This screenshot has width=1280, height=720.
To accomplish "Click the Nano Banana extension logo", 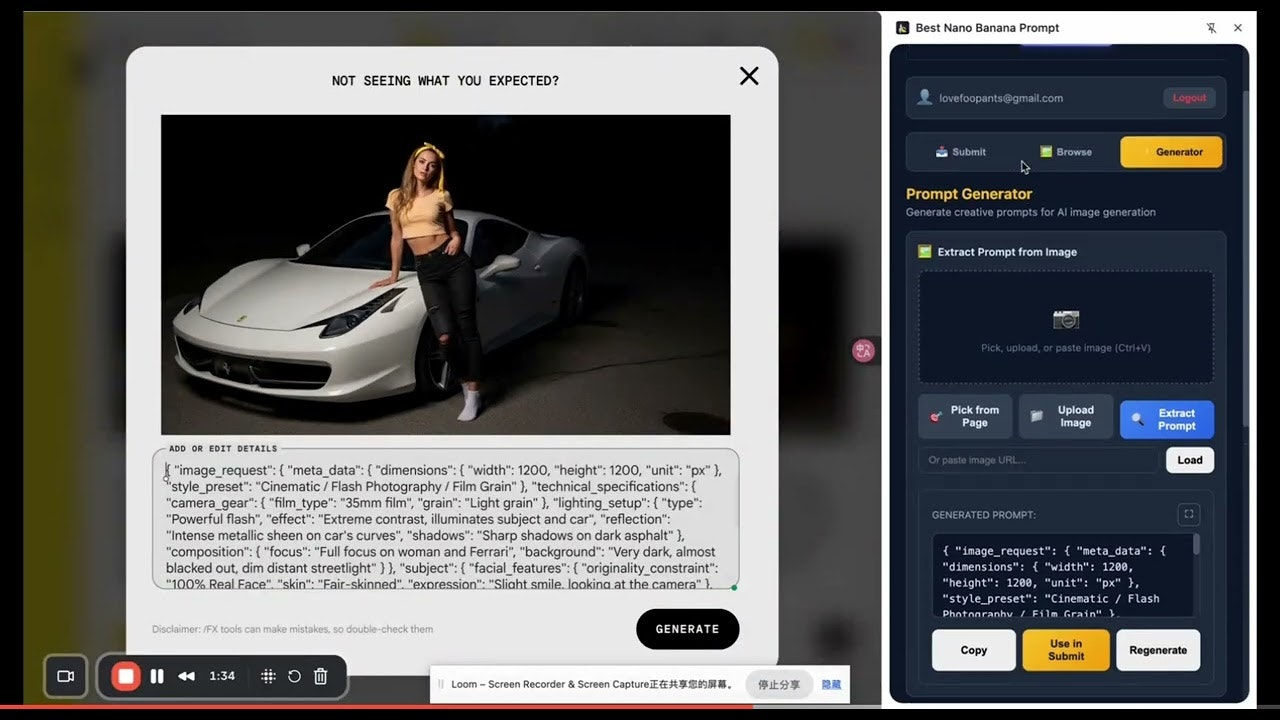I will 903,28.
